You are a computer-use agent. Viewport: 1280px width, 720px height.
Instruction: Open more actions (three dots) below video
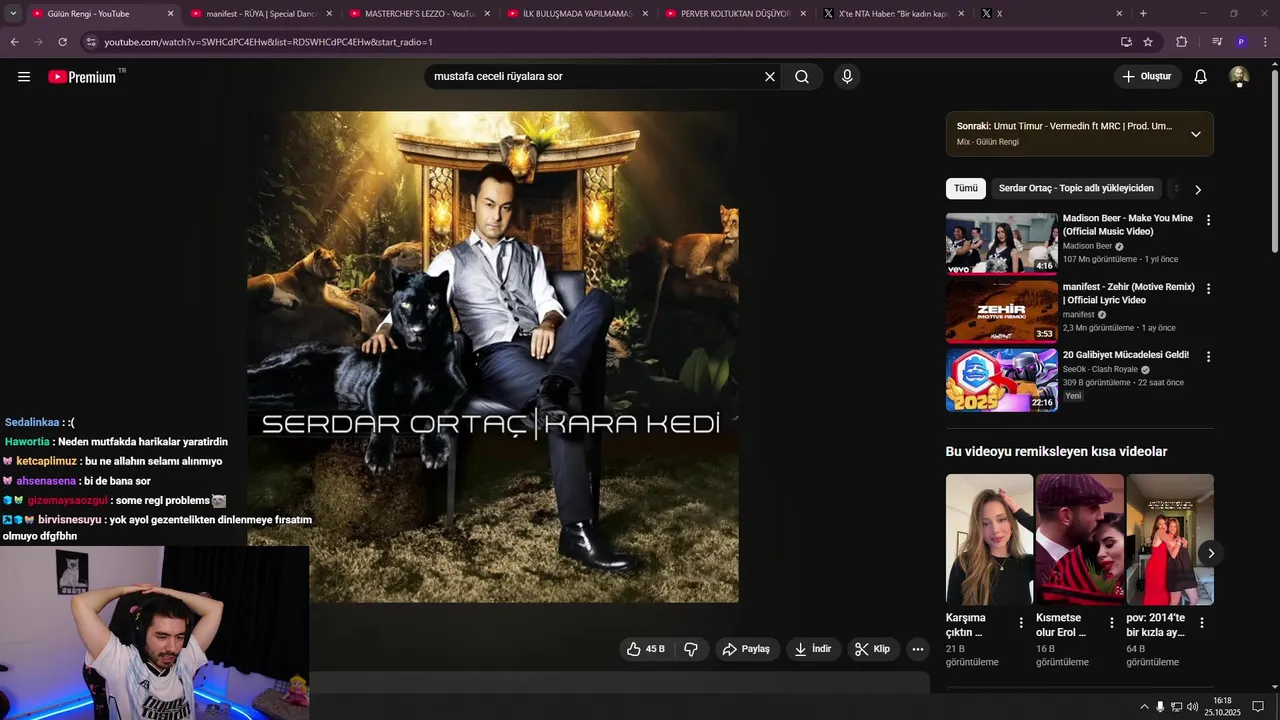tap(917, 649)
